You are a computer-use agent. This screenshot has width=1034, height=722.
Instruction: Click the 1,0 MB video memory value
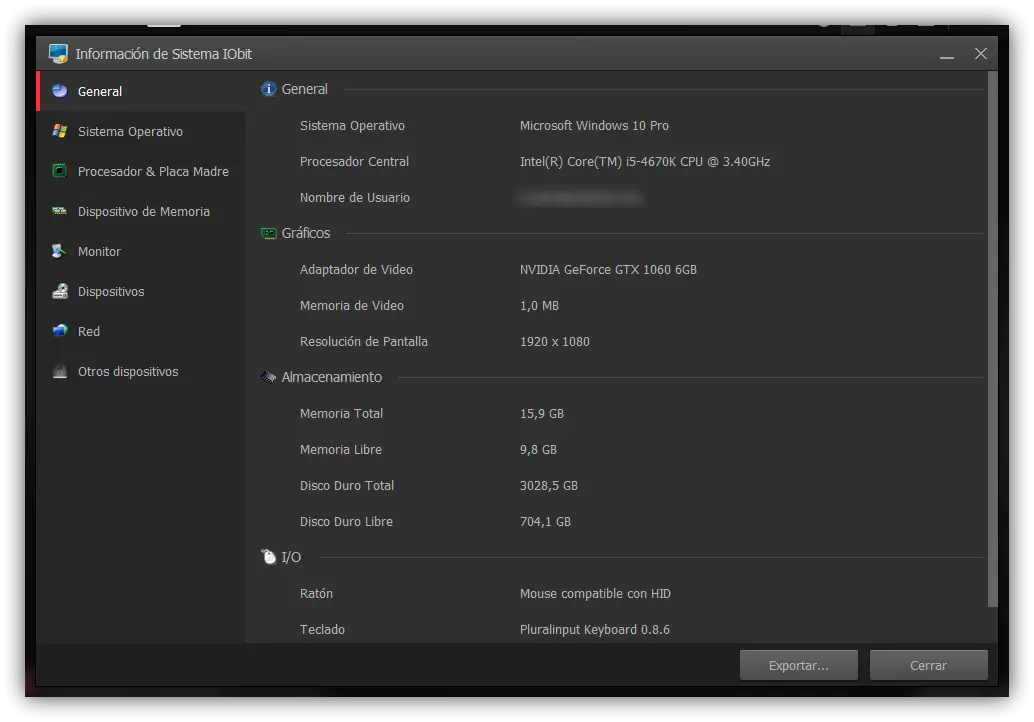click(539, 305)
